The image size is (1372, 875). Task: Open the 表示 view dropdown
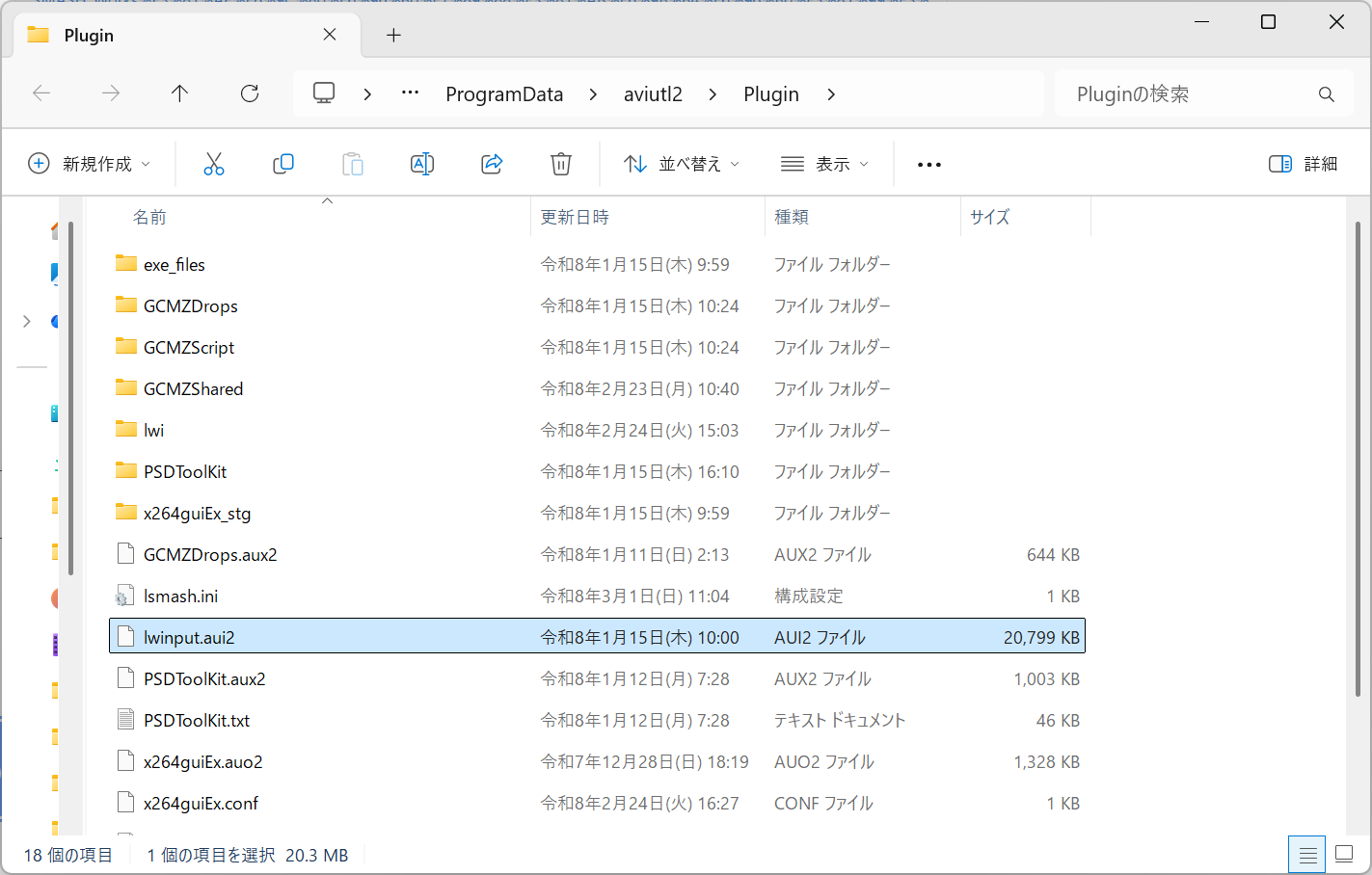(824, 165)
